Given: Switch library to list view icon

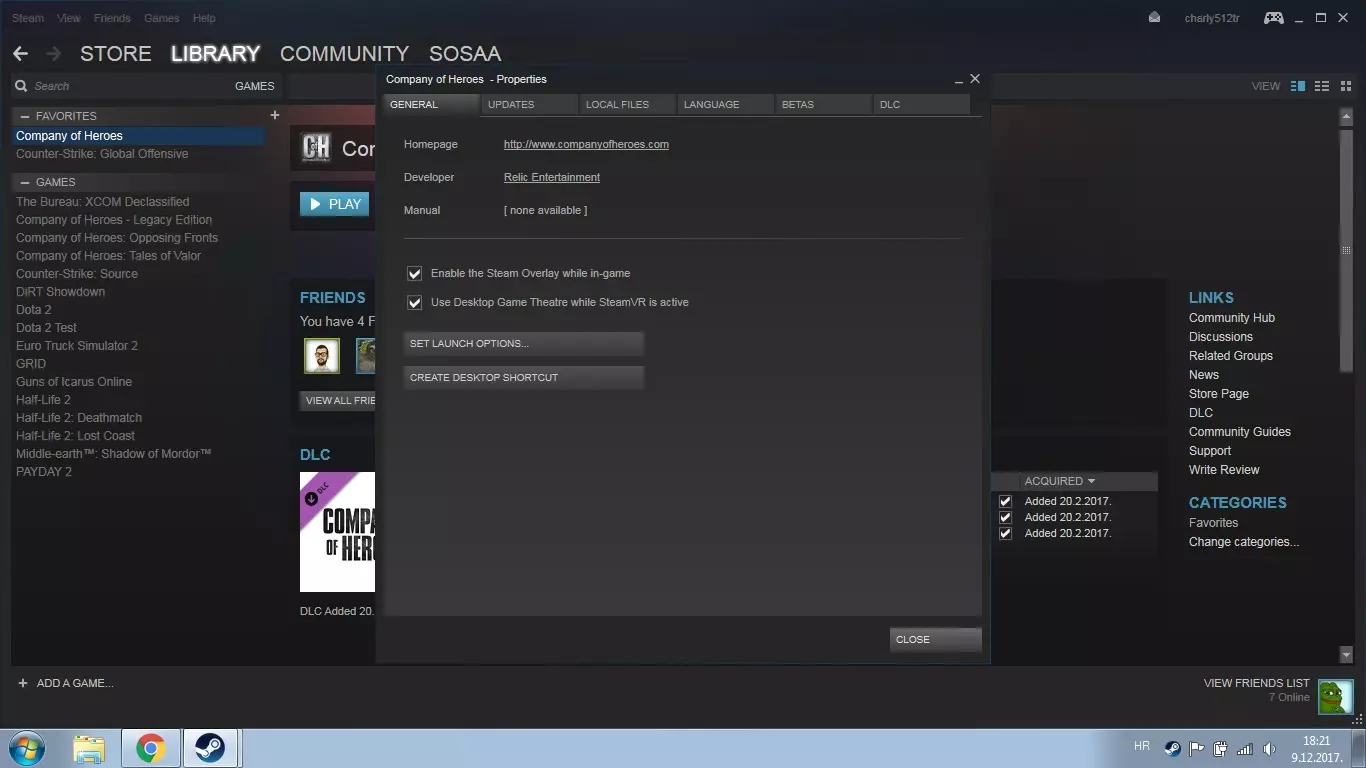Looking at the screenshot, I should [x=1321, y=86].
